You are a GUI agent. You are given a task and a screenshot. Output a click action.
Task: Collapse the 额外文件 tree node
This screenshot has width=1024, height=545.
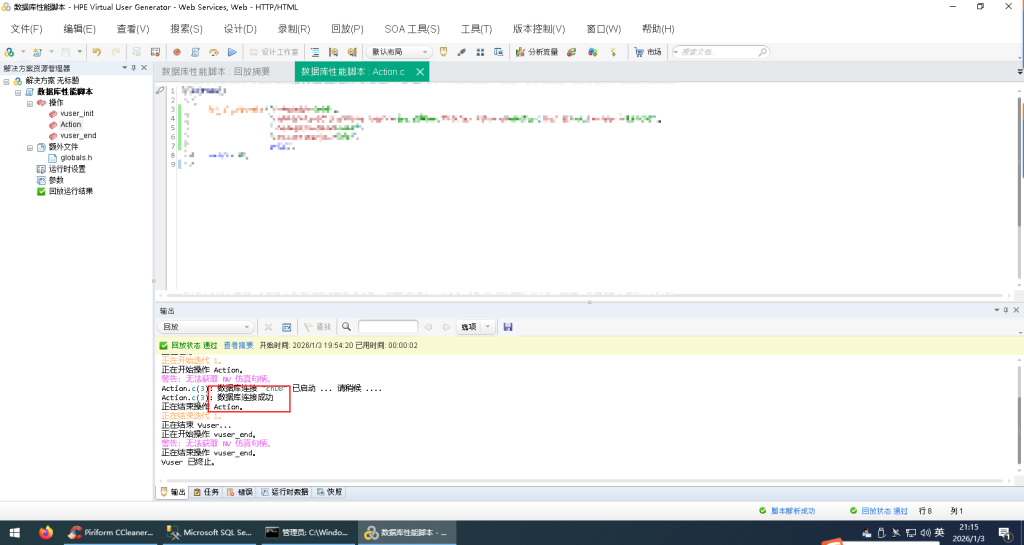coord(30,147)
